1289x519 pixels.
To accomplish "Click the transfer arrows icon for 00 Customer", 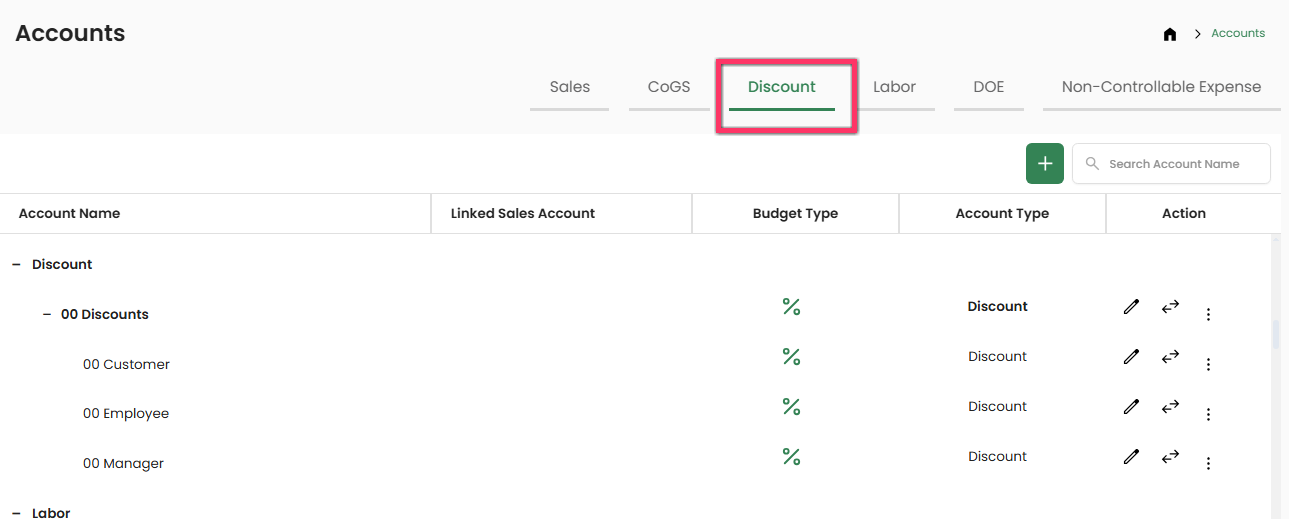I will [x=1170, y=357].
